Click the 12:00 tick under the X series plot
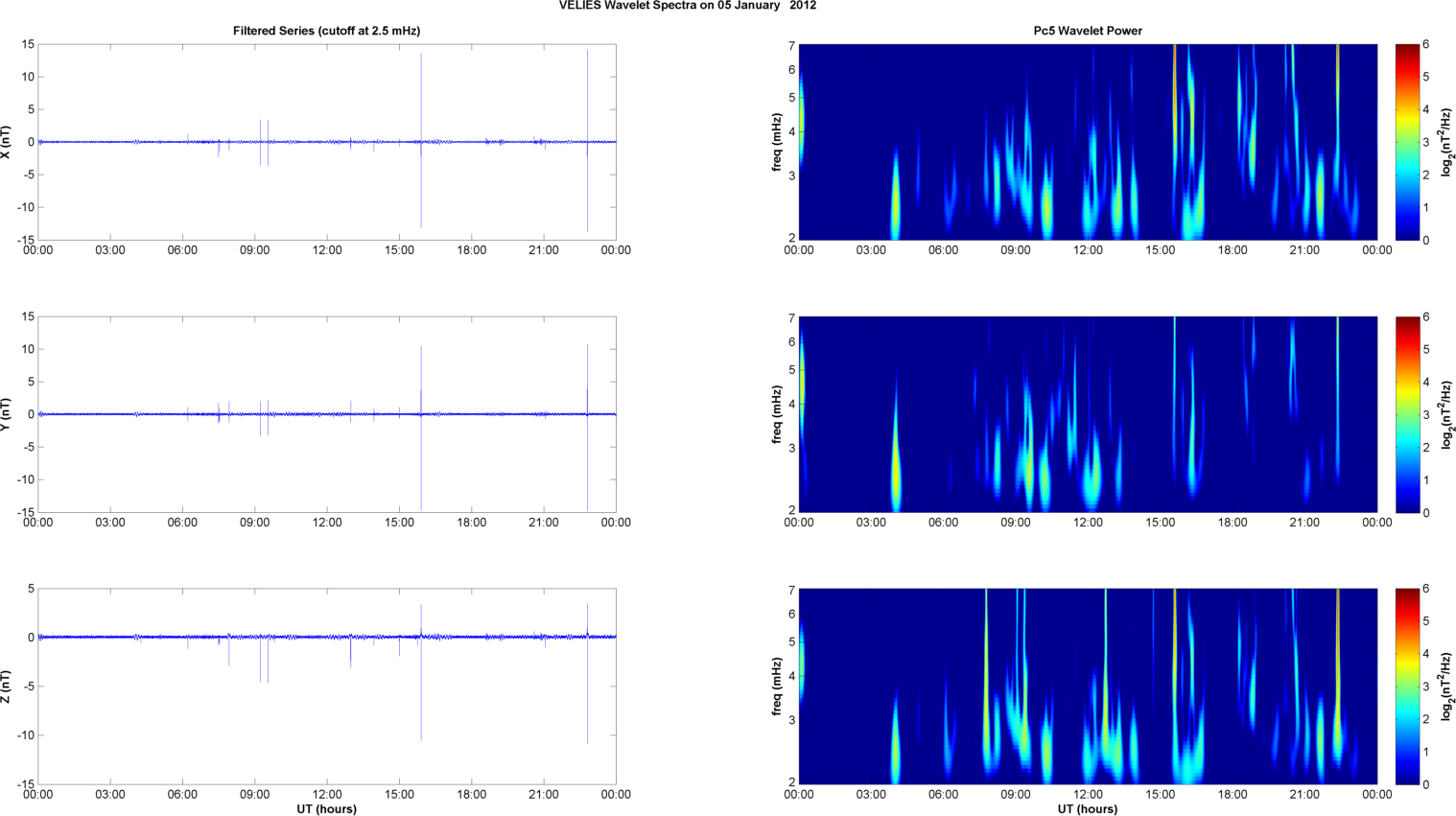Image resolution: width=1456 pixels, height=816 pixels. (327, 250)
